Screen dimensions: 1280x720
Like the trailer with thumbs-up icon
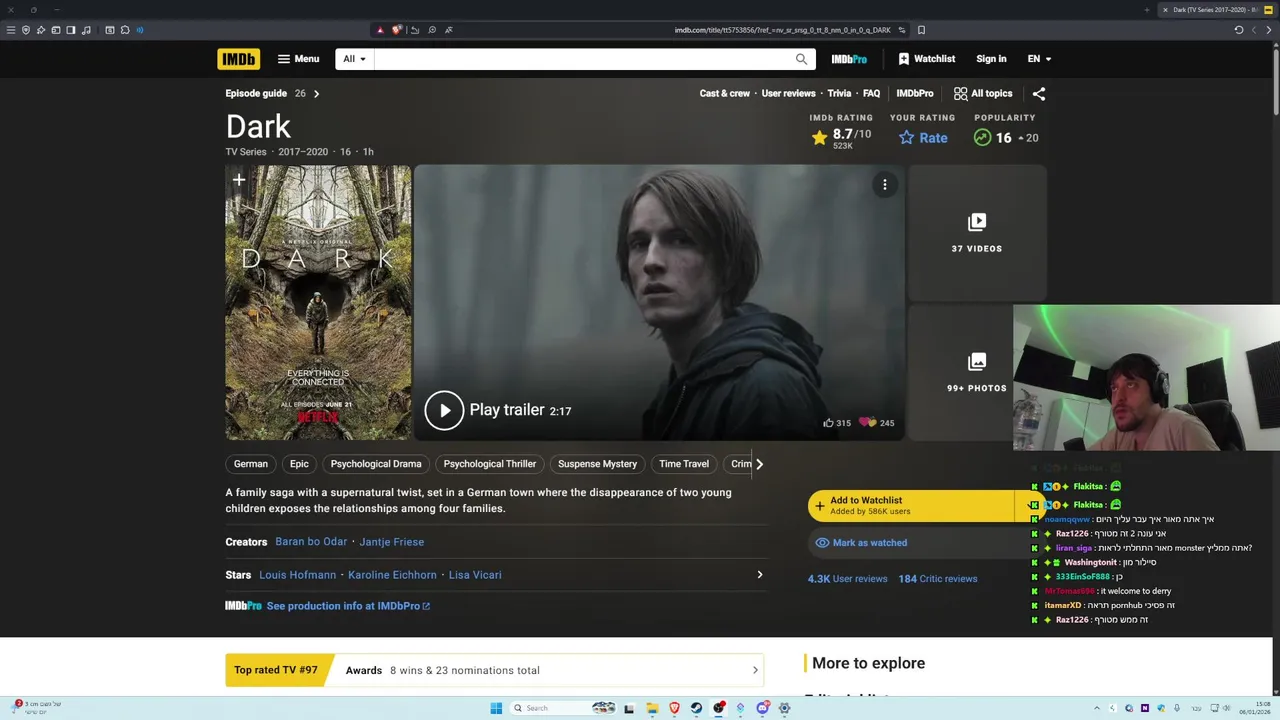828,423
